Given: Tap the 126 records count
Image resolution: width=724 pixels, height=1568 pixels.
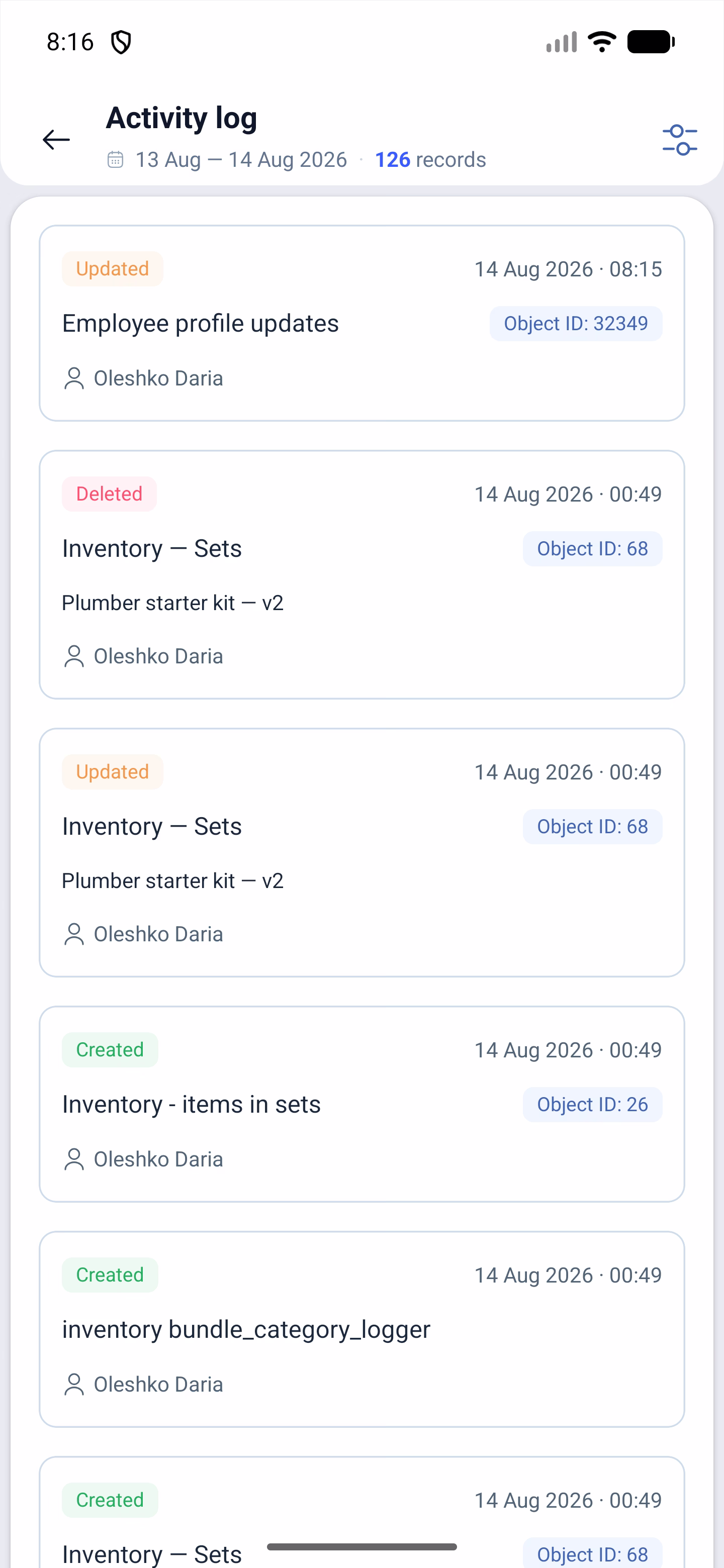Looking at the screenshot, I should pos(430,159).
